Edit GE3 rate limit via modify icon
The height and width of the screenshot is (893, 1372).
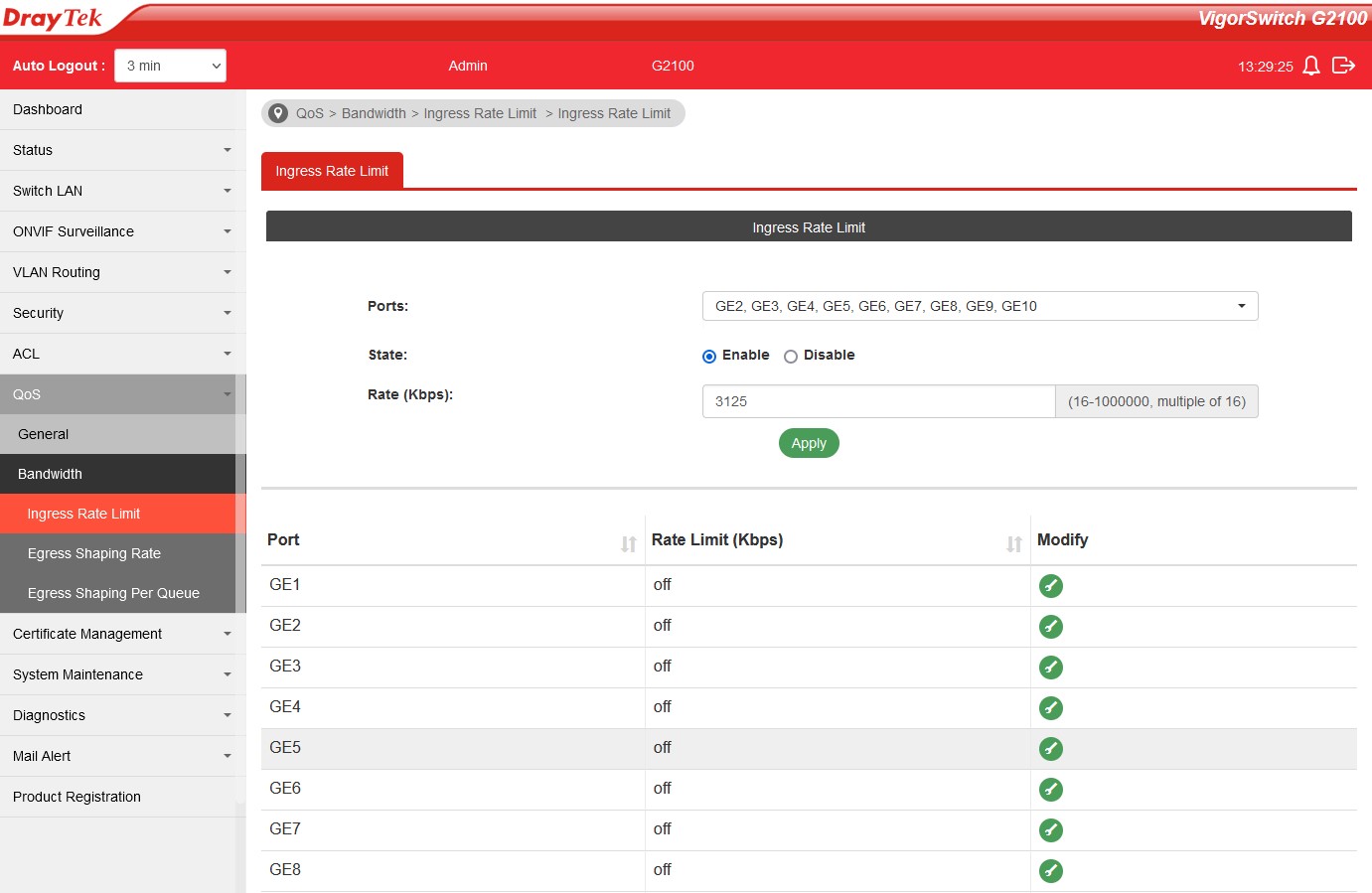click(x=1050, y=668)
